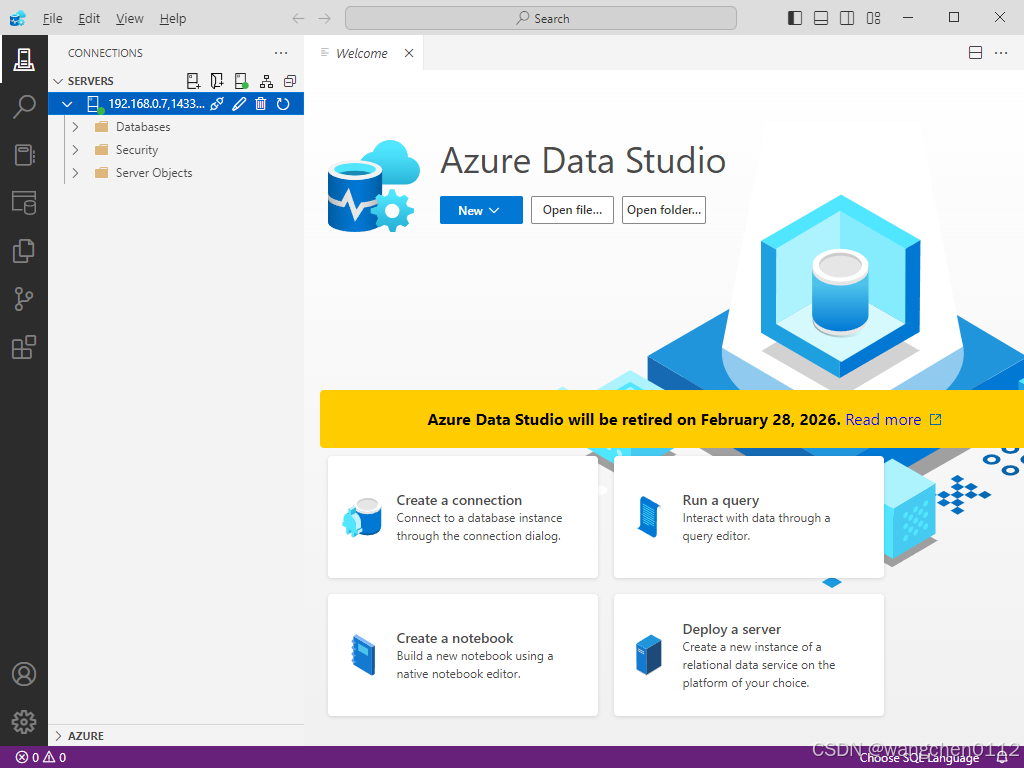Expand the Security folder
The height and width of the screenshot is (768, 1024).
[x=76, y=150]
